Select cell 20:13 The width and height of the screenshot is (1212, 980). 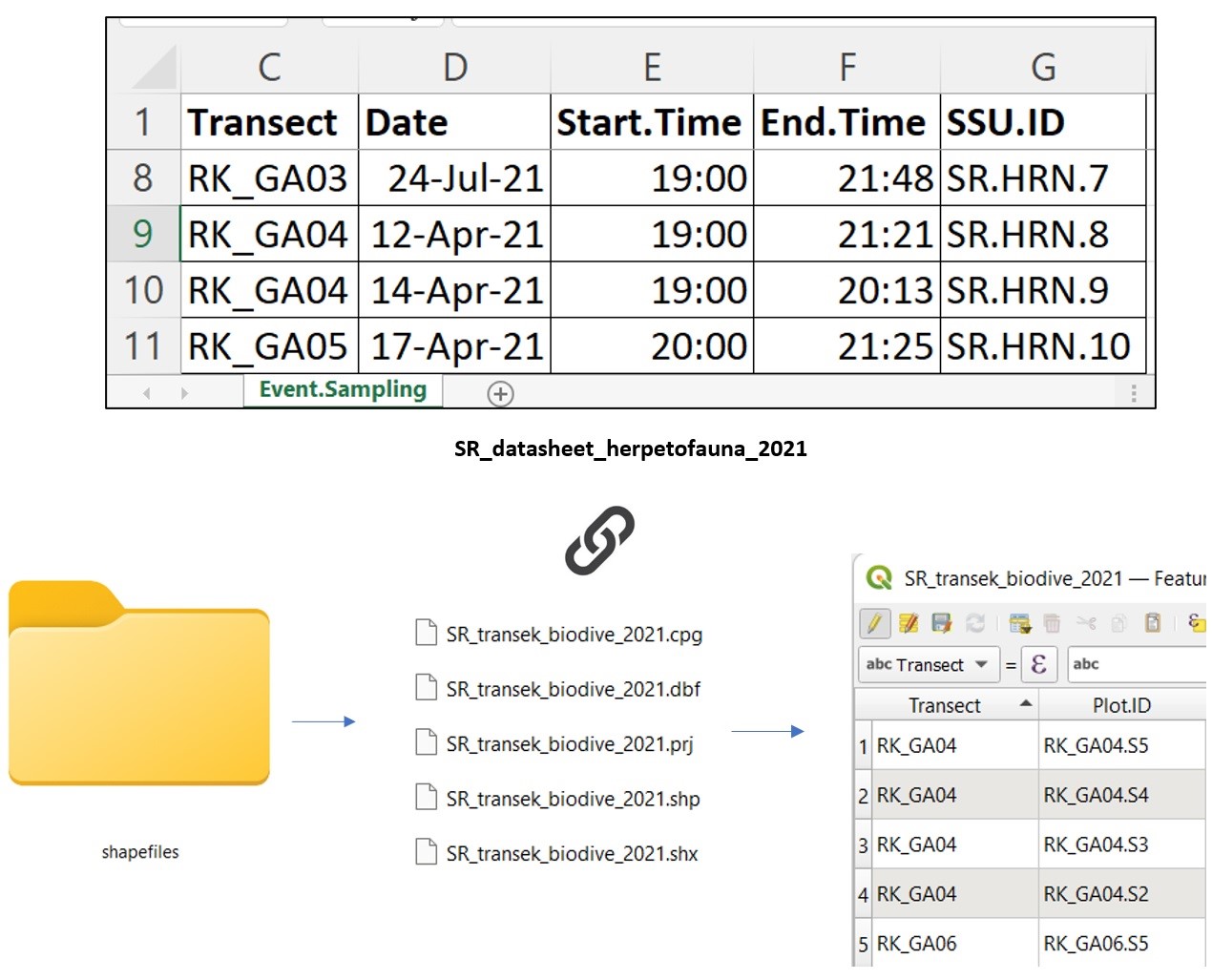[x=847, y=290]
